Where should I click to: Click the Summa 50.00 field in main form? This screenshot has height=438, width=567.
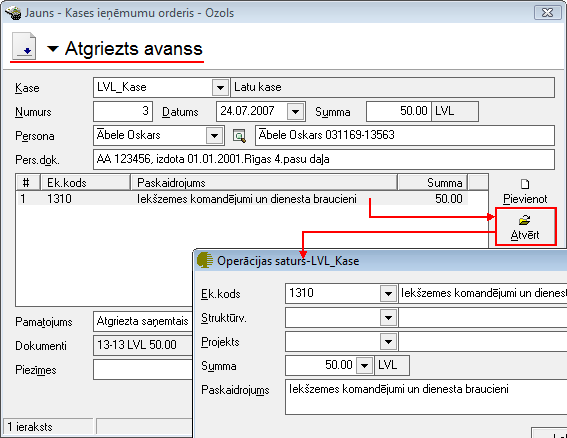point(398,111)
